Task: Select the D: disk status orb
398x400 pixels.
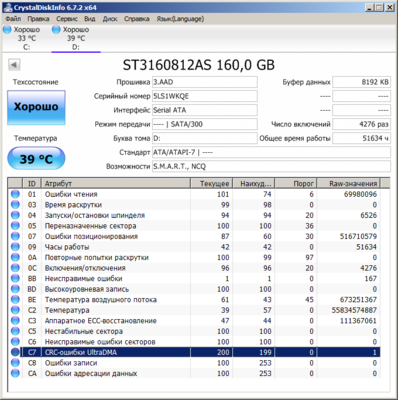Action: [56, 30]
